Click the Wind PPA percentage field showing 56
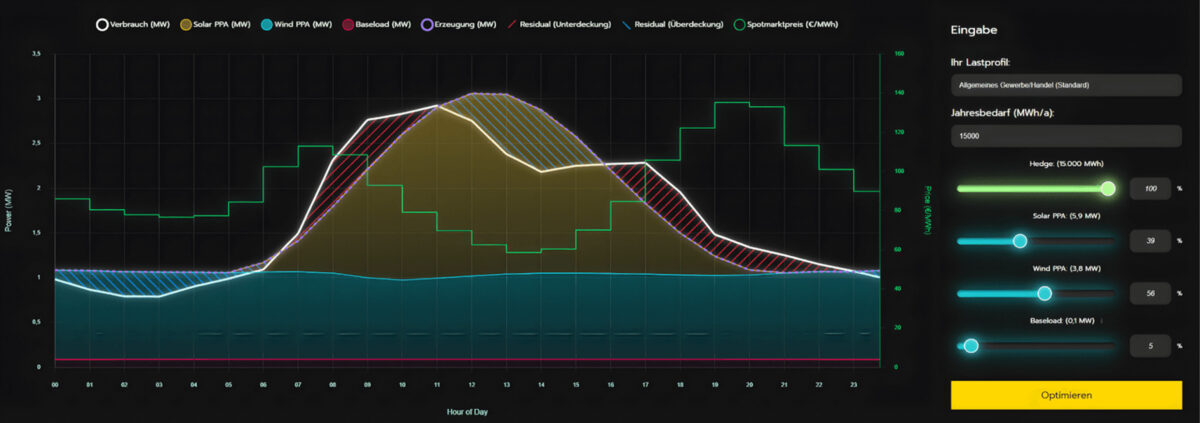 coord(1150,293)
